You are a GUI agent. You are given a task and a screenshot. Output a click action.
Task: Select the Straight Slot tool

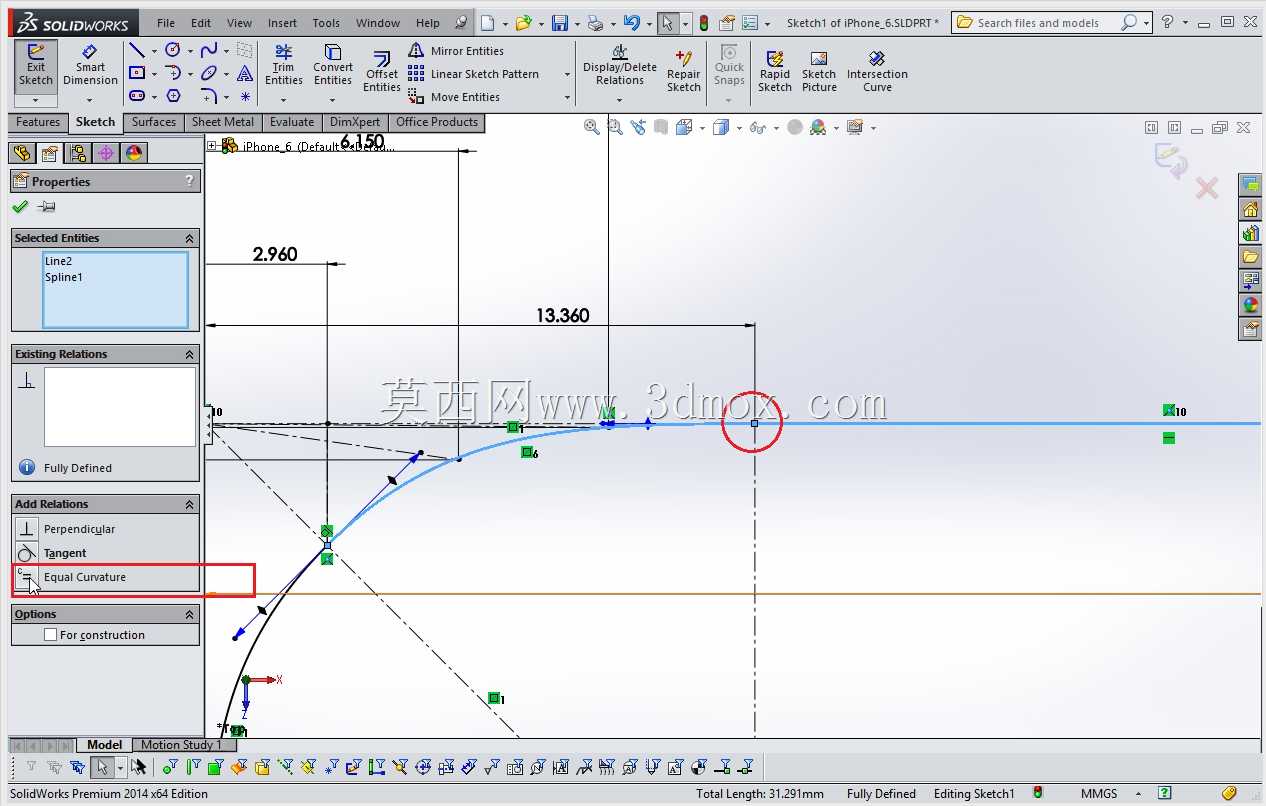(x=137, y=96)
